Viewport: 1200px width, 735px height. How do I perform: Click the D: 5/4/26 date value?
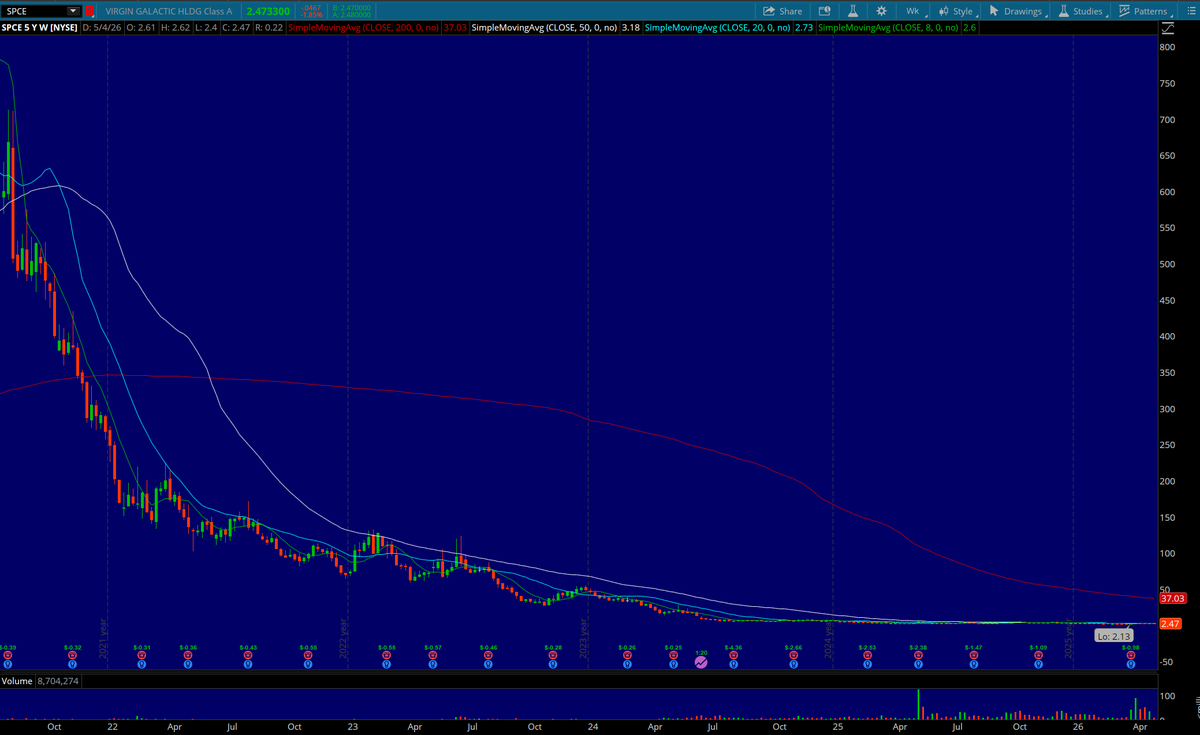click(100, 28)
